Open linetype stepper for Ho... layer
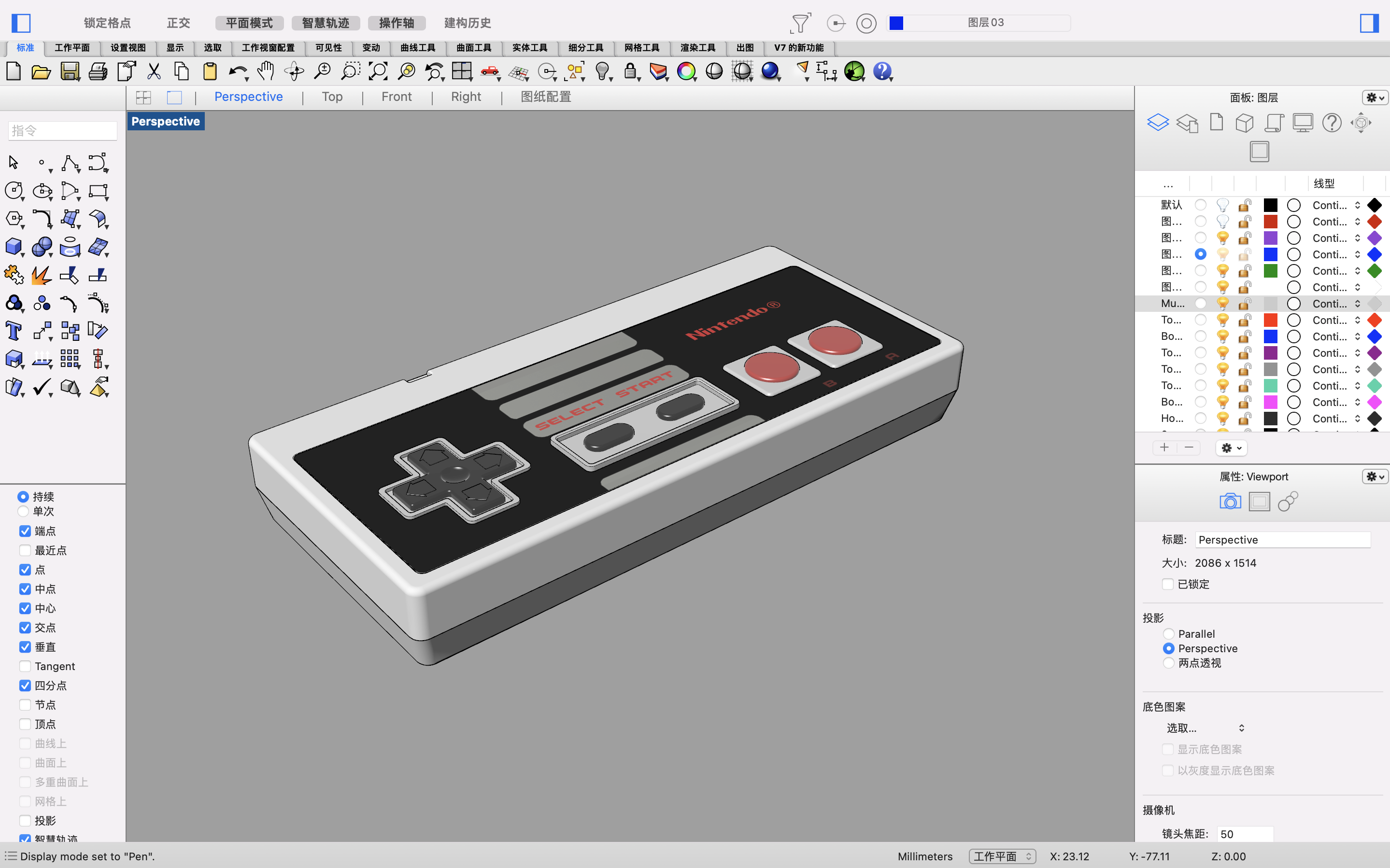The width and height of the screenshot is (1390, 868). (x=1358, y=419)
